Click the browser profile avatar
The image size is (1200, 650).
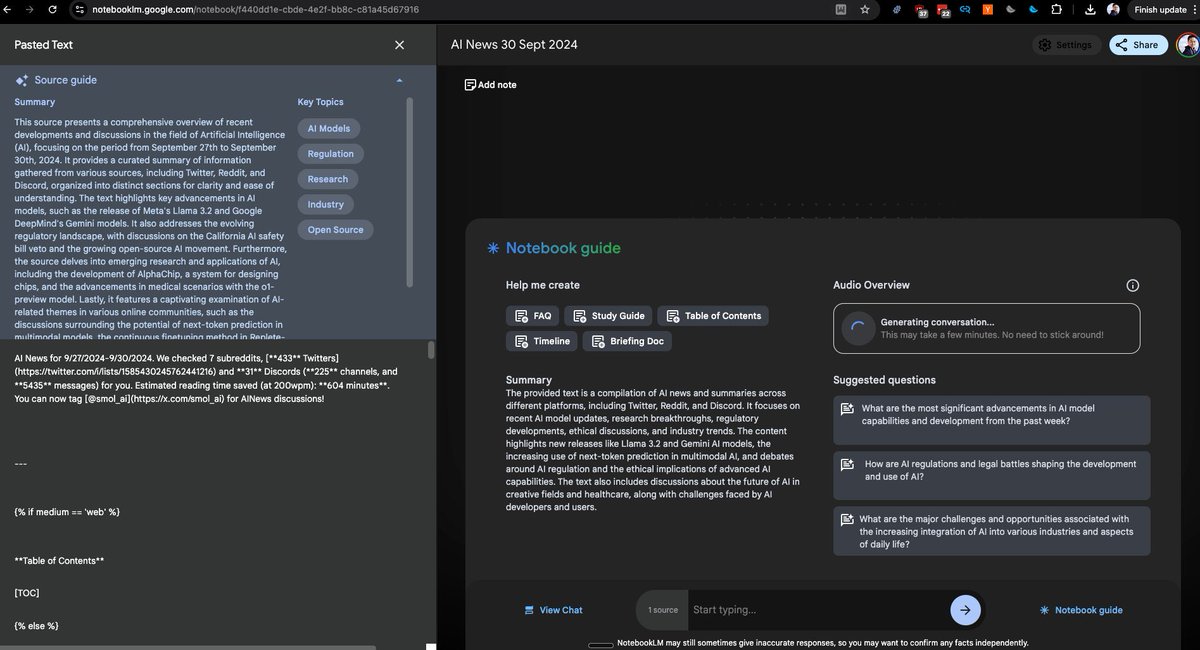[1113, 9]
